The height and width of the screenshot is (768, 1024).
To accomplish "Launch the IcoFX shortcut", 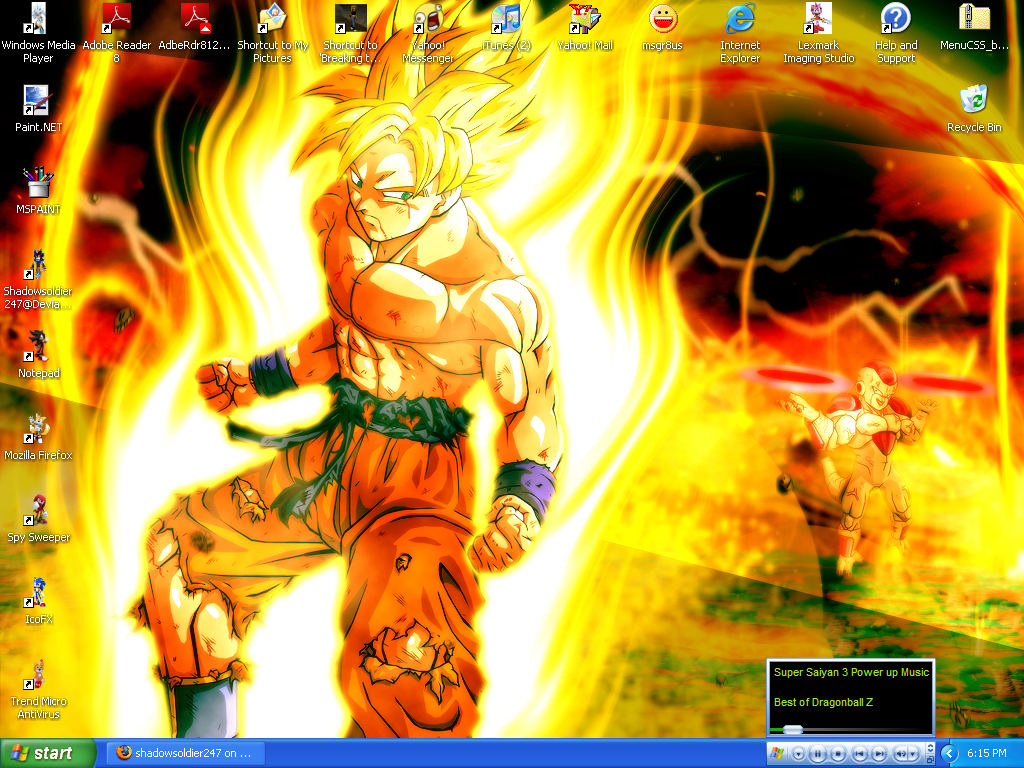I will 39,601.
